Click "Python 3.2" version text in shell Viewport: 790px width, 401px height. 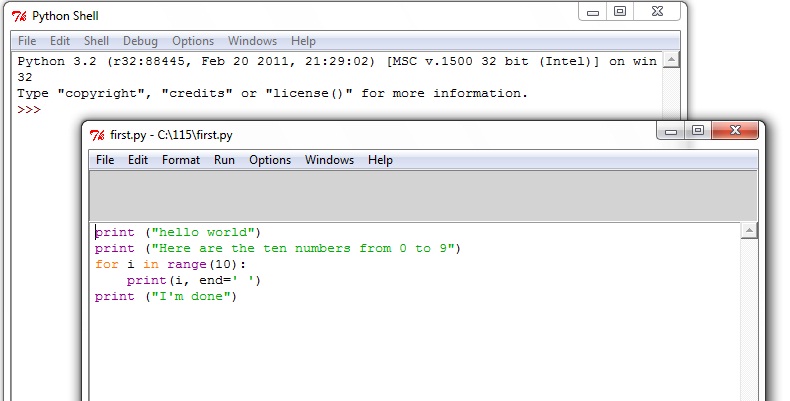[x=57, y=61]
